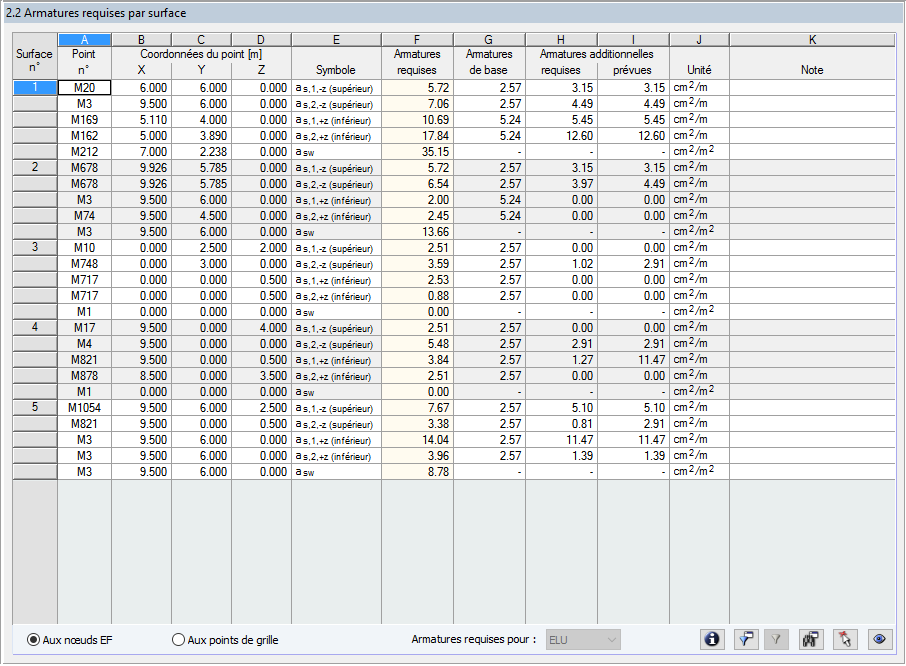Click point cell M169
The height and width of the screenshot is (666, 906).
click(x=84, y=120)
